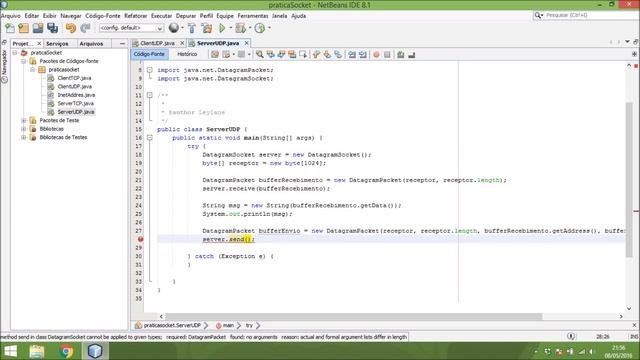Viewport: 640px width, 360px height.
Task: Click Find Next Occurrence editor icon
Action: tap(281, 54)
